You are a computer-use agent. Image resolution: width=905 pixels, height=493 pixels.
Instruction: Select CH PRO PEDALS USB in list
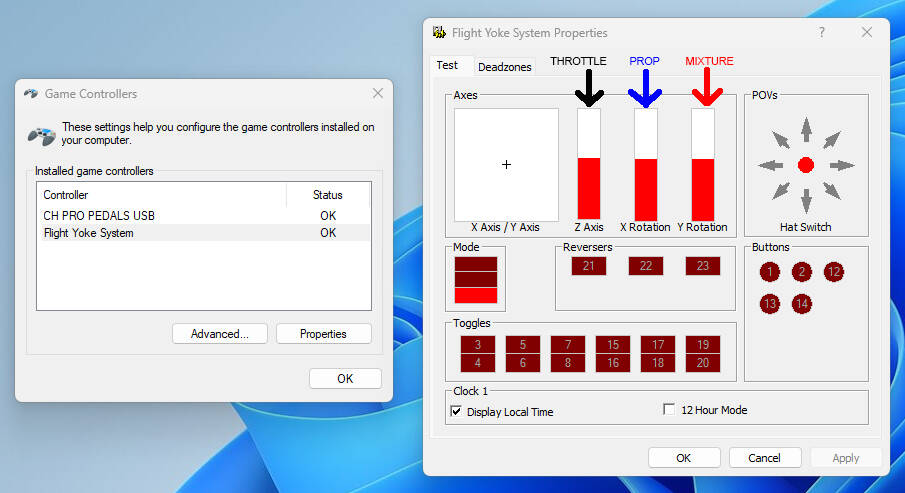click(99, 216)
